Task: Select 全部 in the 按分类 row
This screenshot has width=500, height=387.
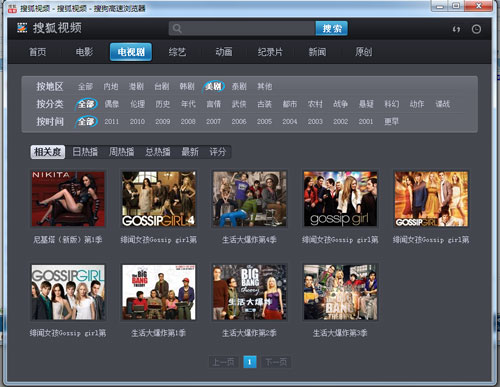Action: pyautogui.click(x=86, y=104)
